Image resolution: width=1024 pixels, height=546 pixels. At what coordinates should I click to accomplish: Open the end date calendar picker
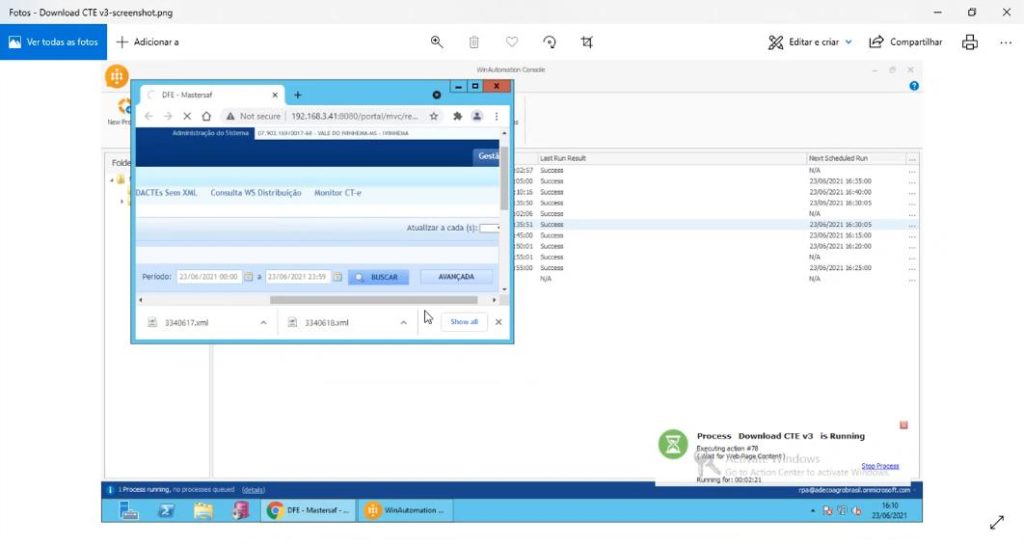338,277
